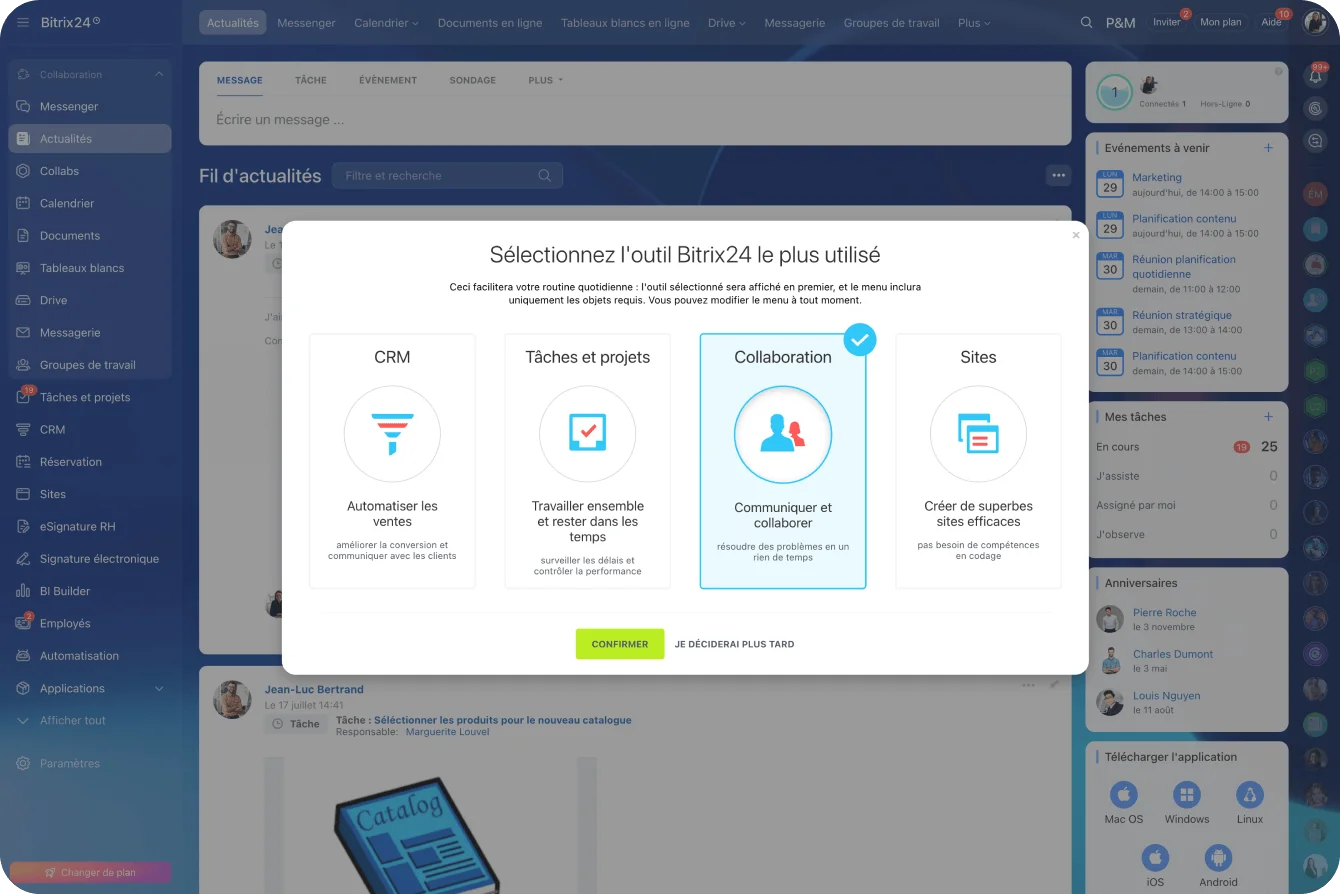Open the hamburger menu beside Bitrix24
Screen dimensions: 1340x894
coord(23,22)
